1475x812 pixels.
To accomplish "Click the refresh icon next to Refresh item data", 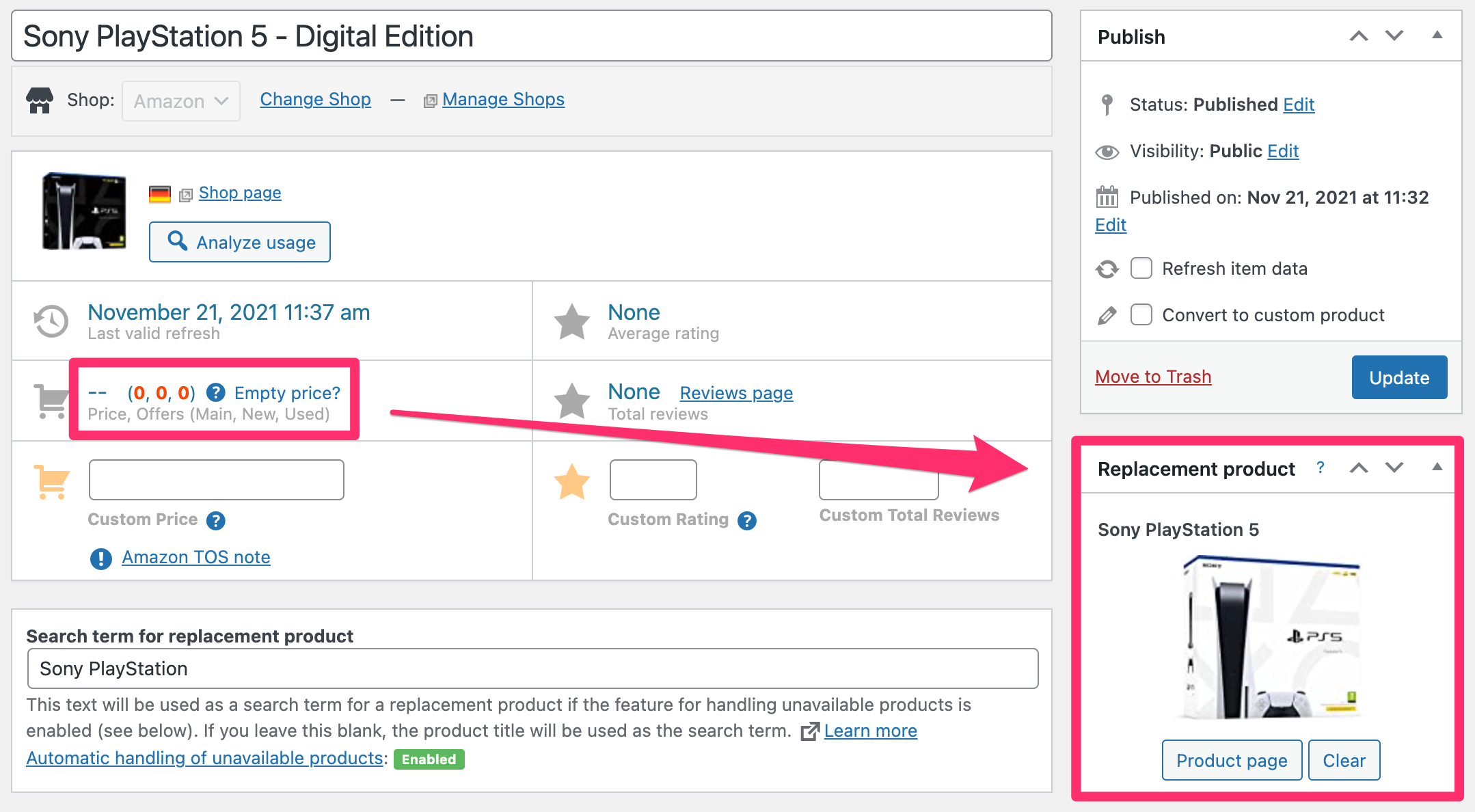I will (1107, 269).
